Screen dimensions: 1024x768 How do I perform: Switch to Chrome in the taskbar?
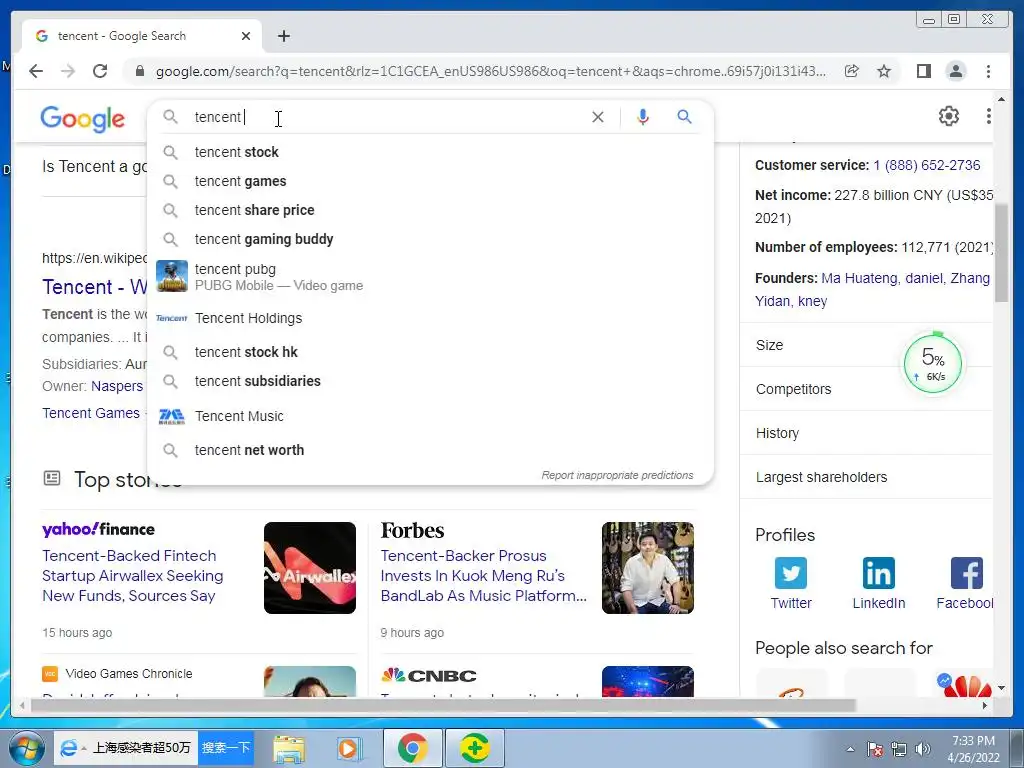pos(412,748)
